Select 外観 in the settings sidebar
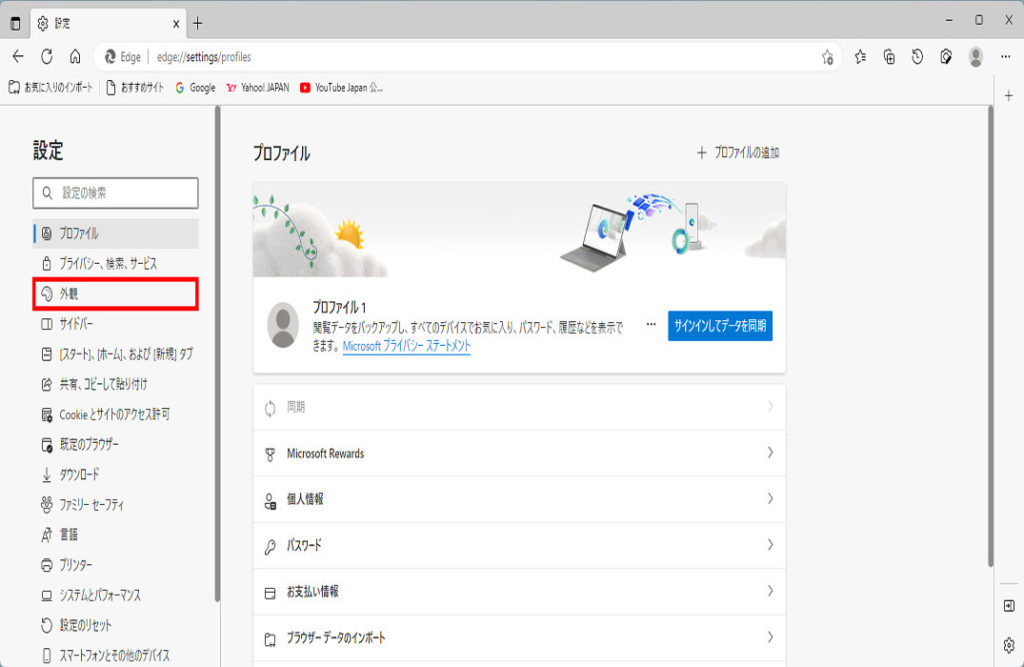This screenshot has height=667, width=1024. coord(114,294)
